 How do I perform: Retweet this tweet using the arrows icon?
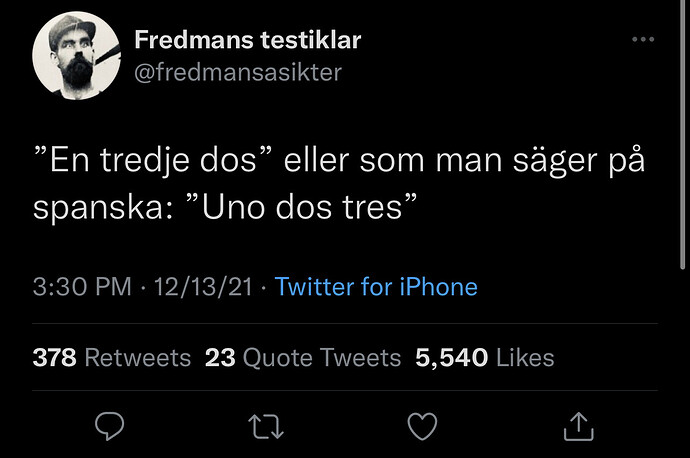click(x=266, y=427)
